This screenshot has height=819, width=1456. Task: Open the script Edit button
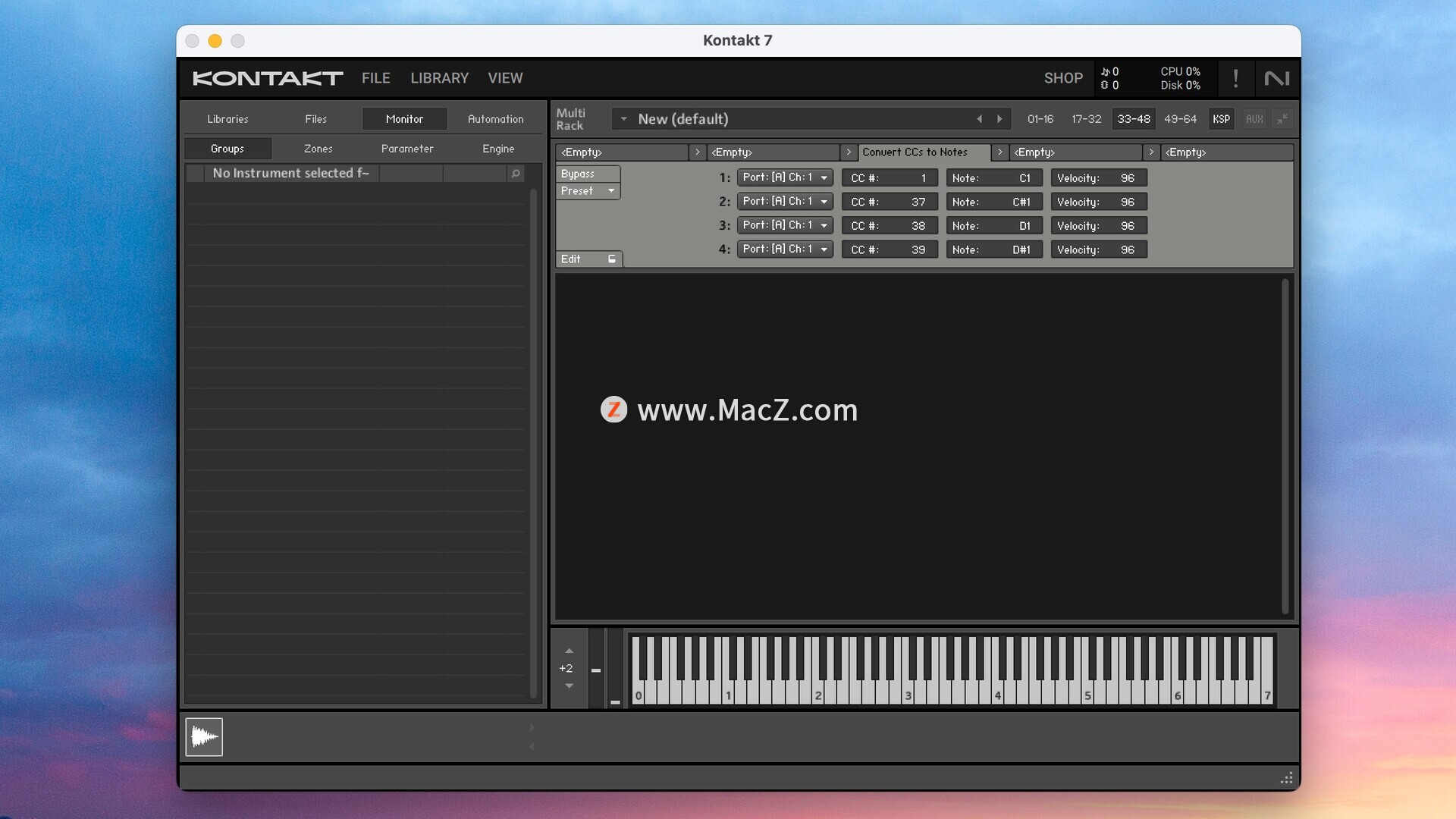click(x=589, y=259)
